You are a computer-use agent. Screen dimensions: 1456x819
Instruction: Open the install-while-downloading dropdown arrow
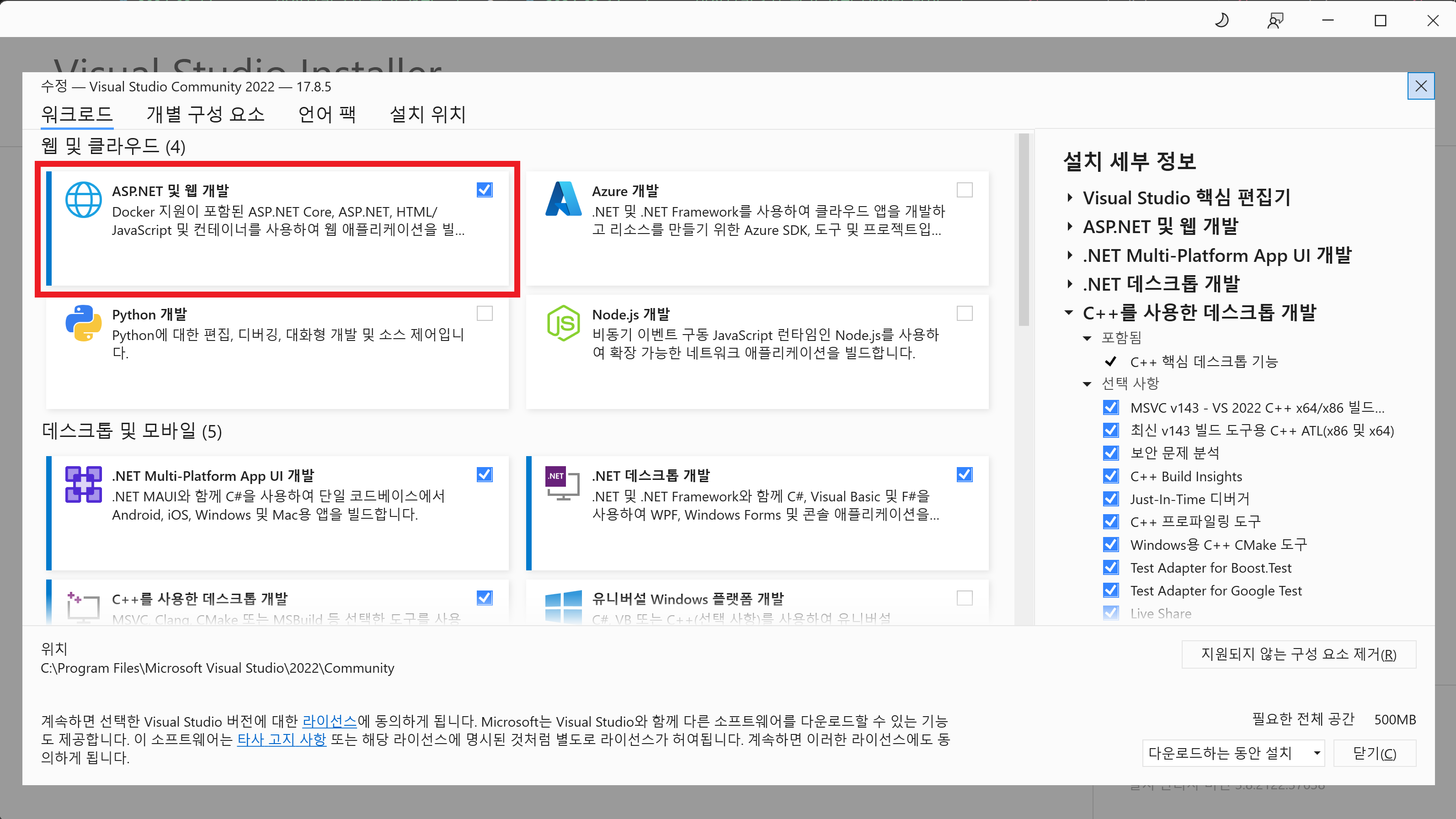1317,753
